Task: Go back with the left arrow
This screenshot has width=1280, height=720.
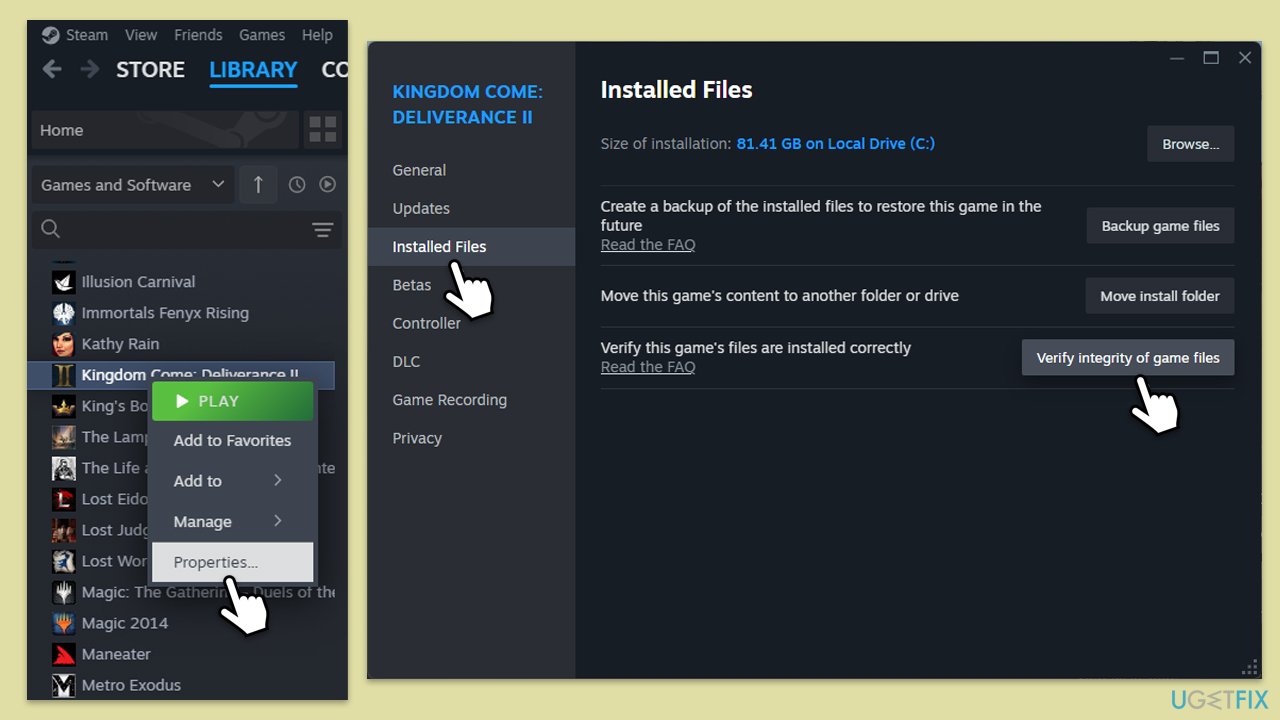Action: click(52, 69)
